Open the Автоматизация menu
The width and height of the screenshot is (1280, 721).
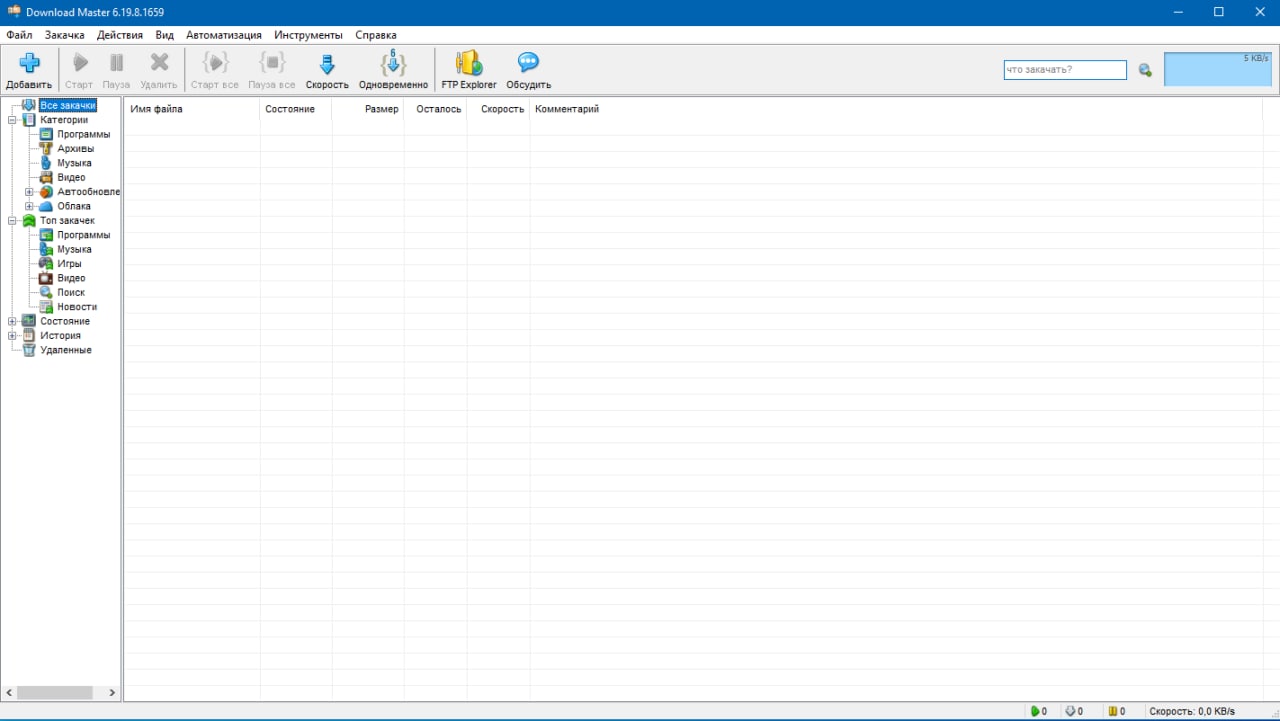click(224, 35)
